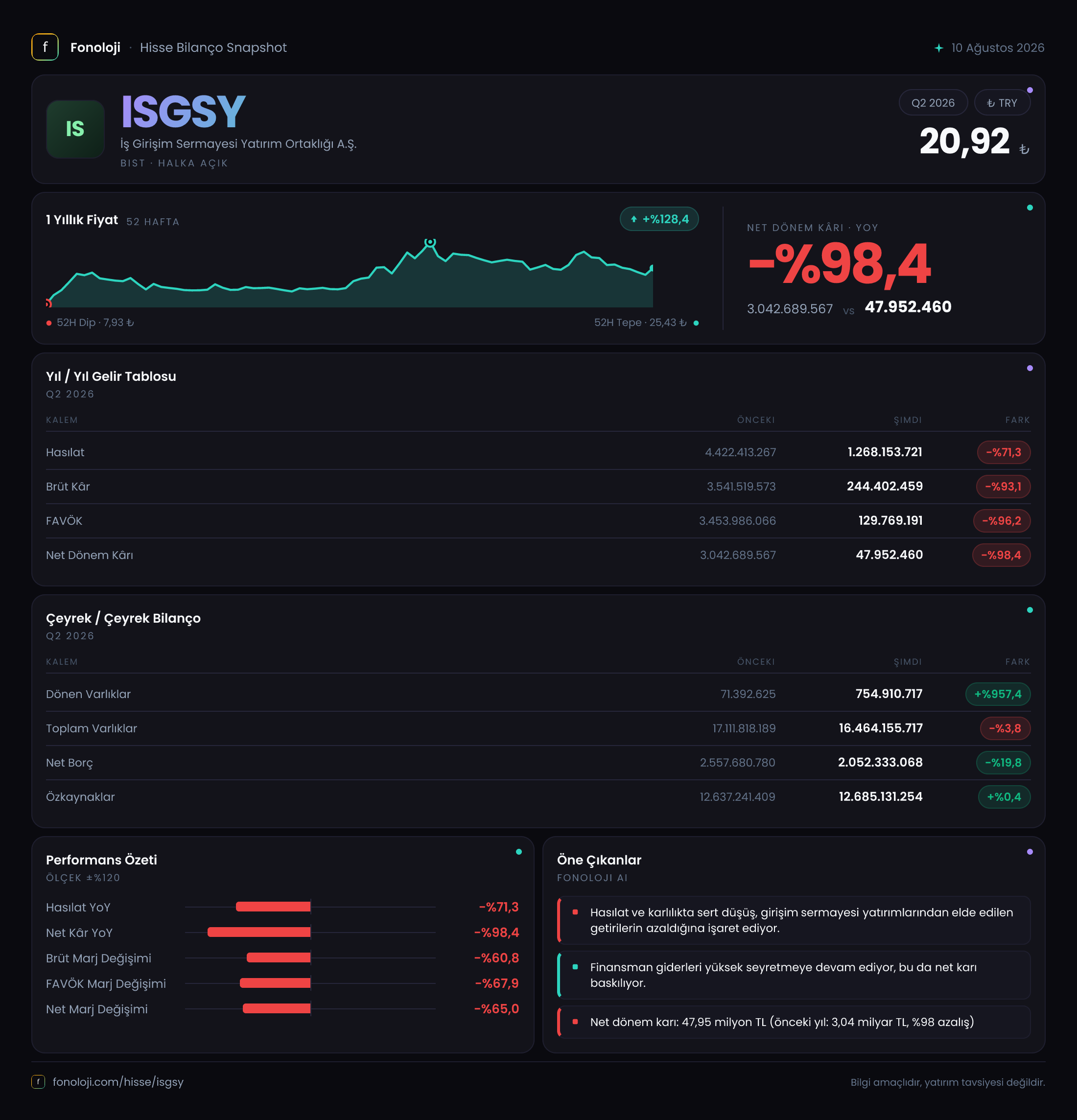Click the +%957,4 Dönen Varlıklar badge

(998, 694)
